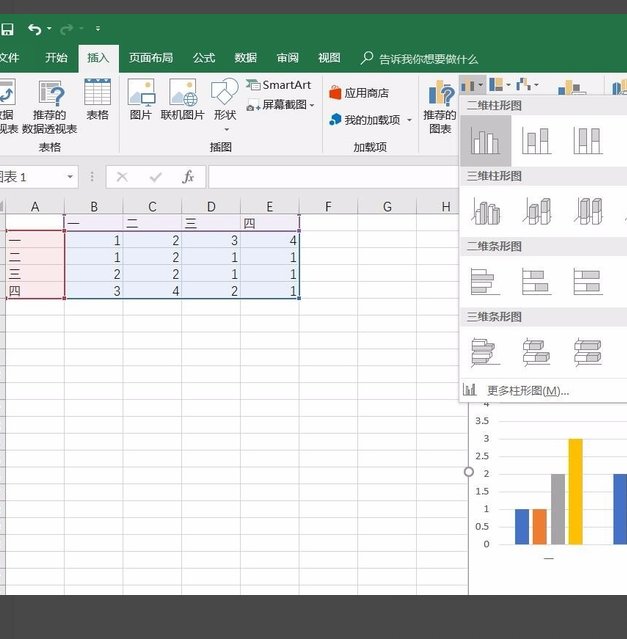Open the 形状 gallery
Image resolution: width=627 pixels, height=639 pixels.
pos(225,104)
